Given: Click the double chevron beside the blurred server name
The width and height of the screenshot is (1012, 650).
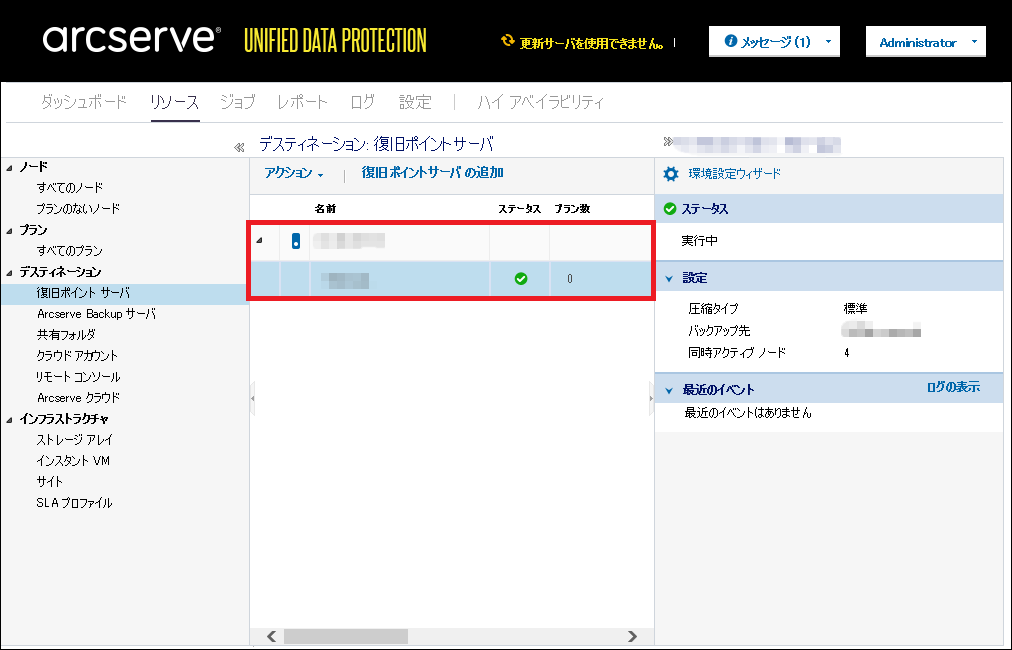Looking at the screenshot, I should coord(668,141).
